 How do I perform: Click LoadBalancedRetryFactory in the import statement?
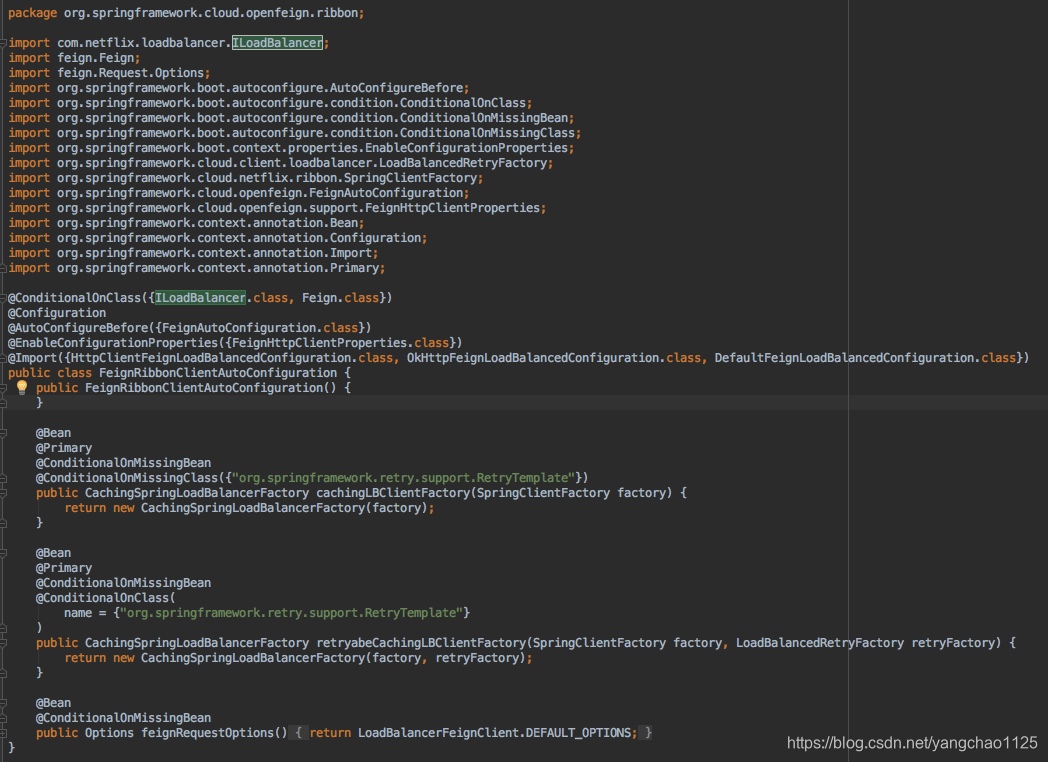[x=463, y=163]
